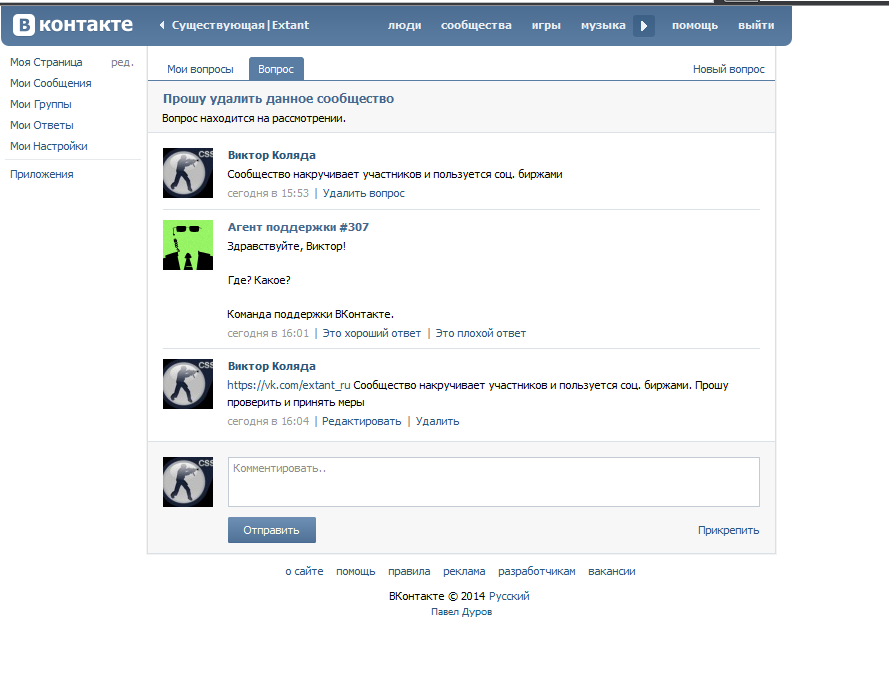The width and height of the screenshot is (889, 677).
Task: Click the status Вопрос находится на рассмотрении.
Action: [254, 119]
